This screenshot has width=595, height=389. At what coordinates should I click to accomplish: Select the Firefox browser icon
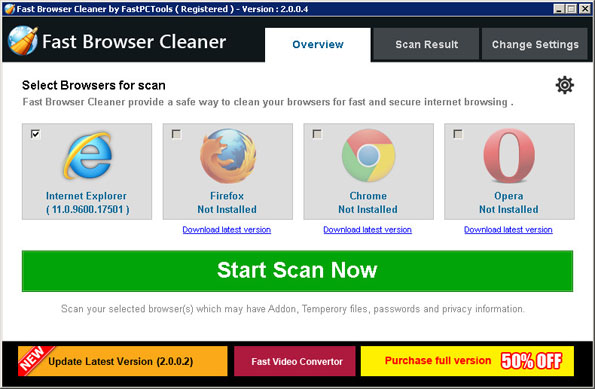tap(228, 156)
